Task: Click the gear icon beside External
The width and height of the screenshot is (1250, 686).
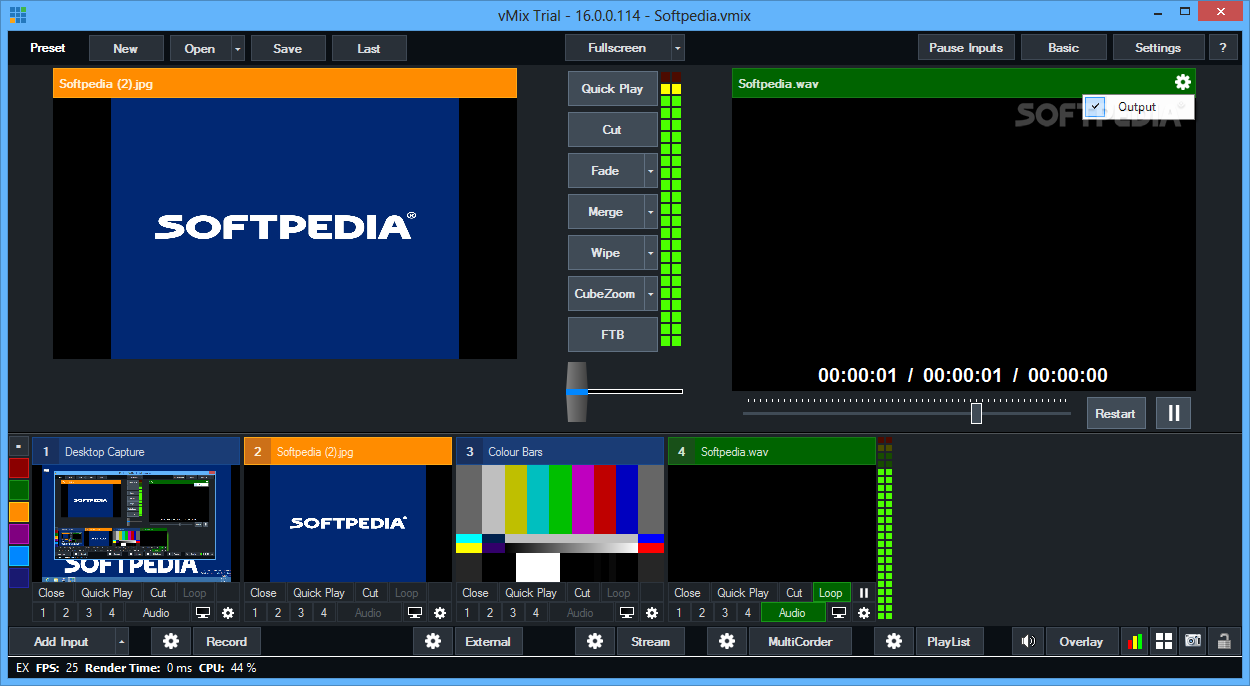Action: click(x=433, y=641)
